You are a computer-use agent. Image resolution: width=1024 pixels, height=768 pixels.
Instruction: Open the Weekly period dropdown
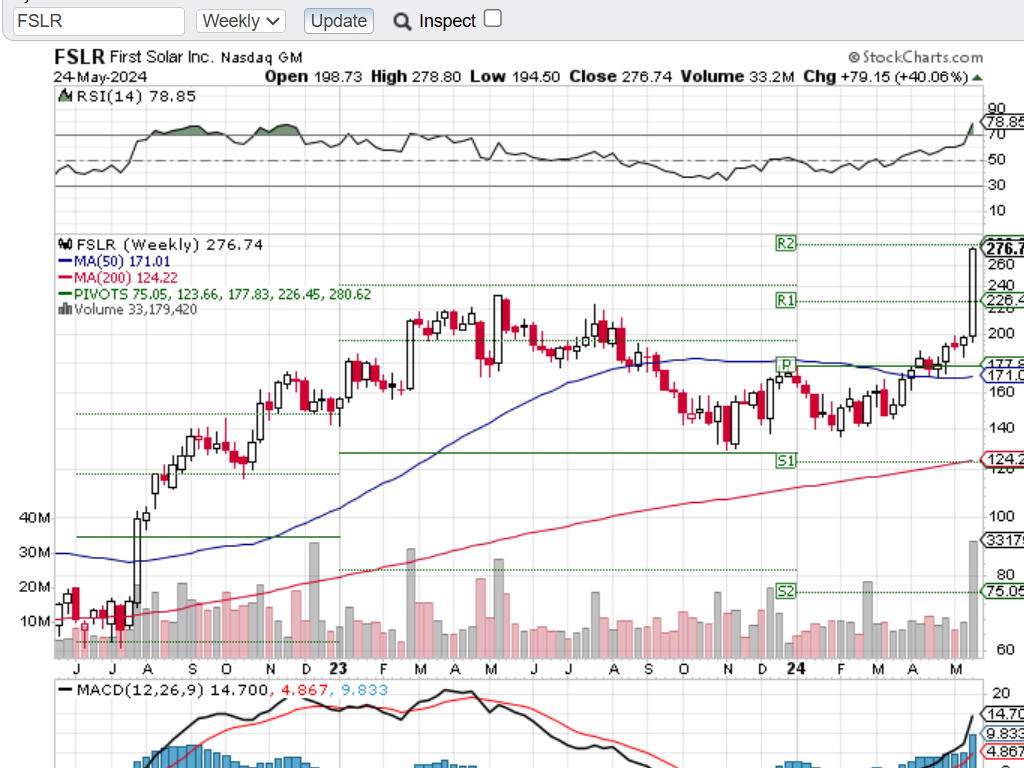[x=241, y=21]
